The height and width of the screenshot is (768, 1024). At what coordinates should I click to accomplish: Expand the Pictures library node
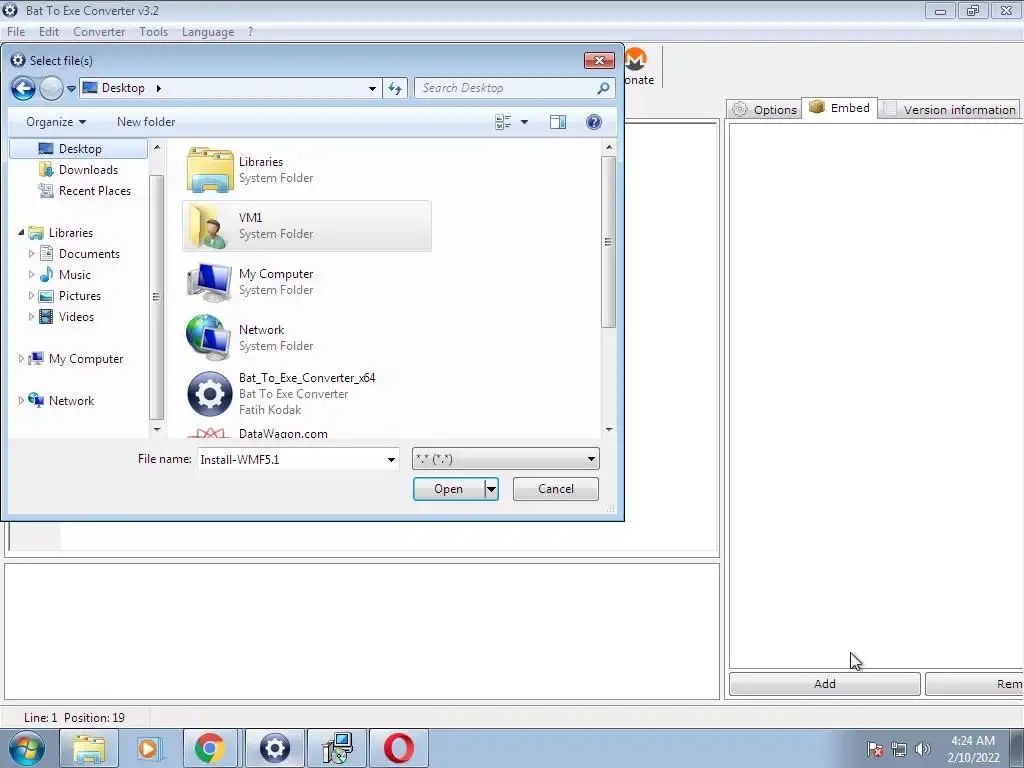coord(31,296)
